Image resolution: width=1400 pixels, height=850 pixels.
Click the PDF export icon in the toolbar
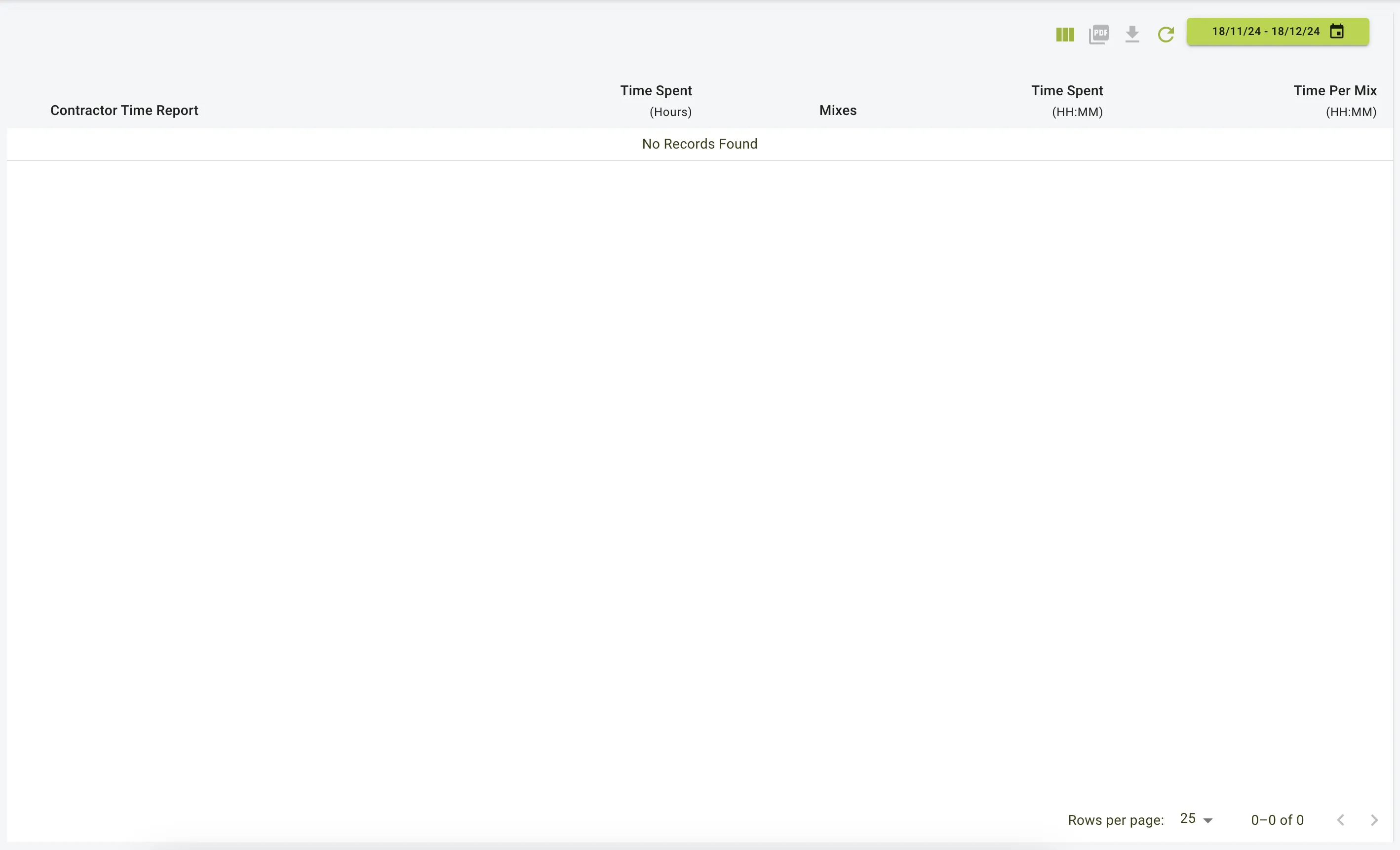pyautogui.click(x=1098, y=34)
